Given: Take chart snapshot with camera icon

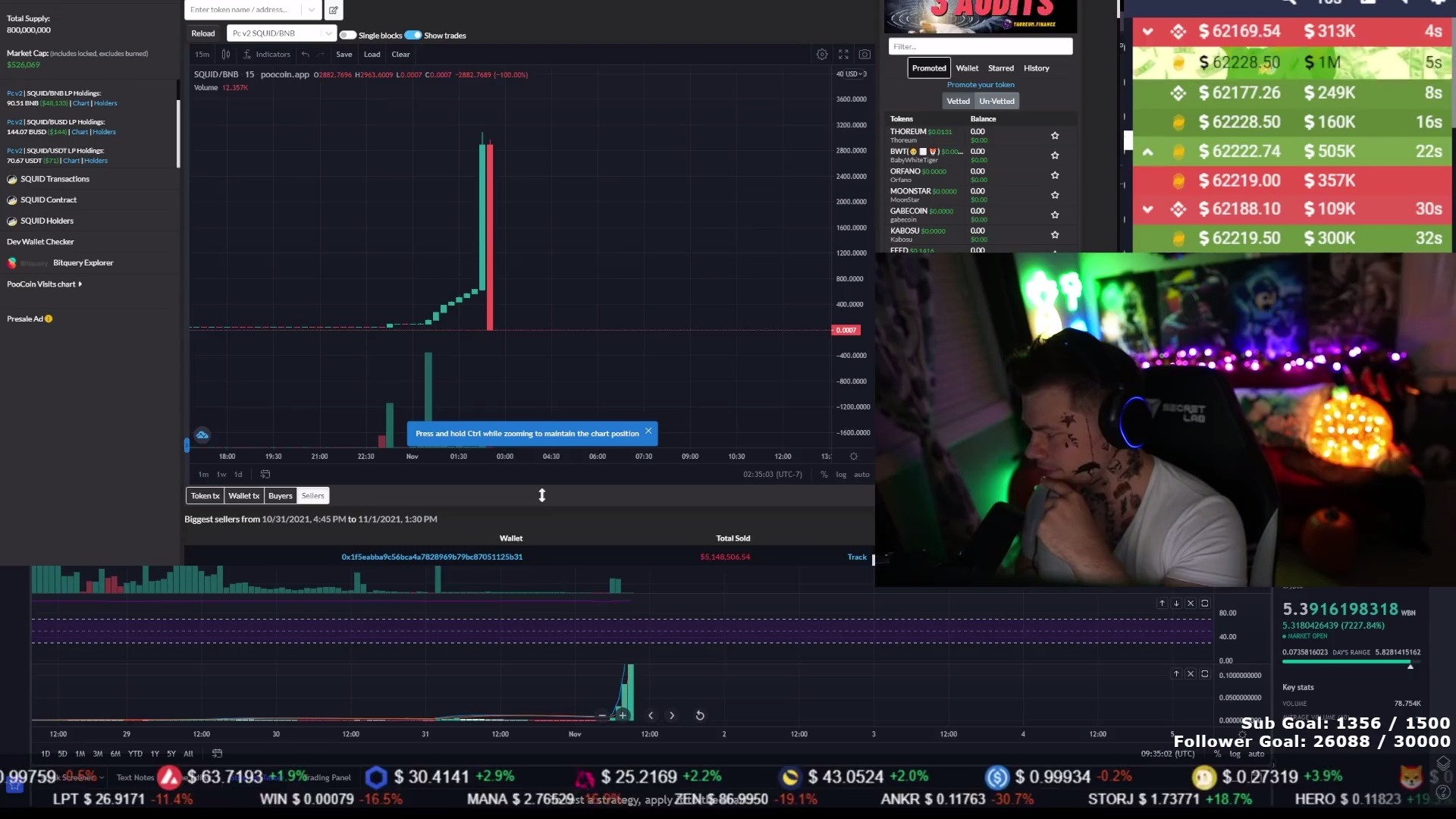Looking at the screenshot, I should point(864,55).
